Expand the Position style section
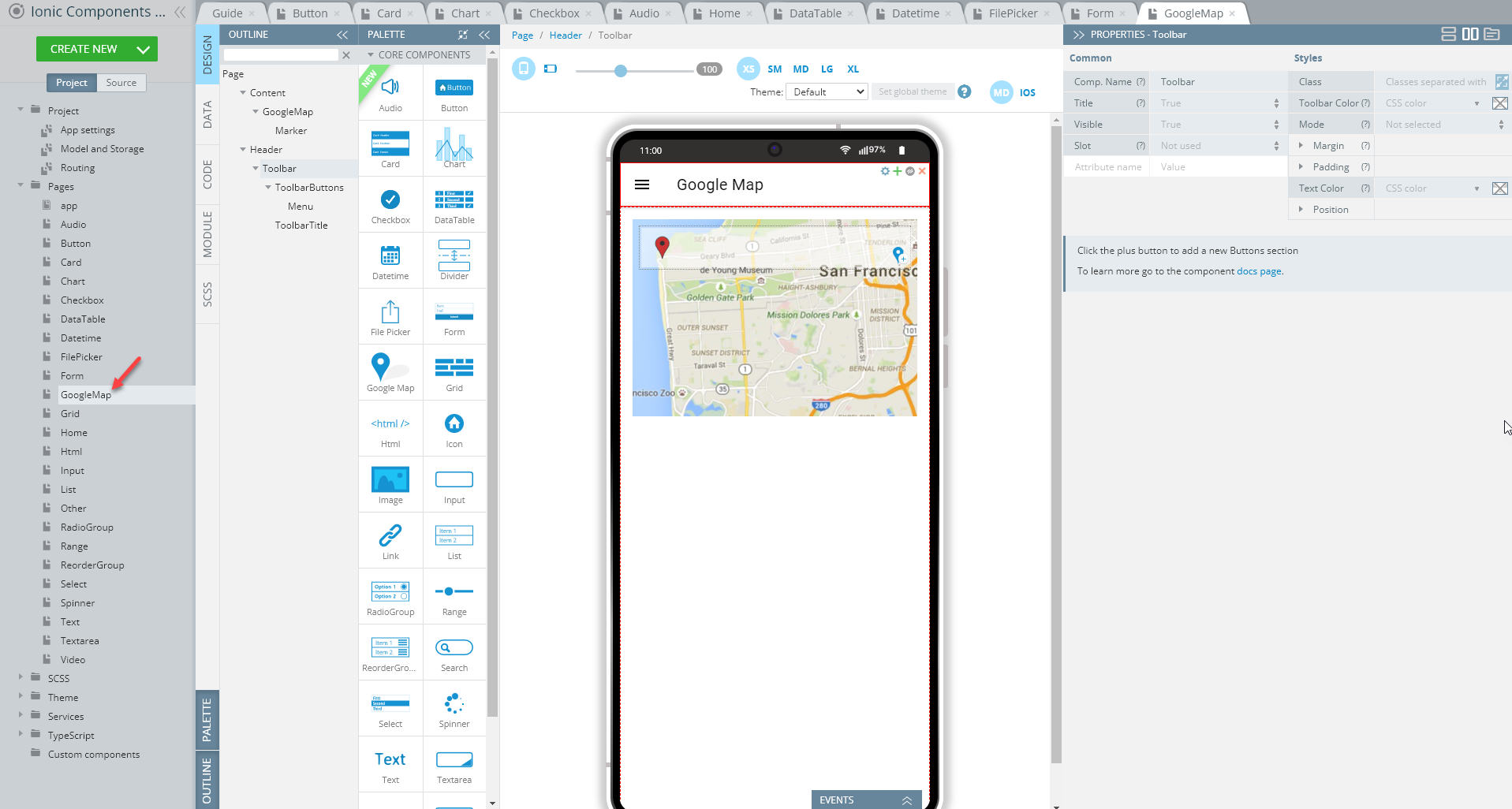Screen dimensions: 1512x809 point(1301,210)
